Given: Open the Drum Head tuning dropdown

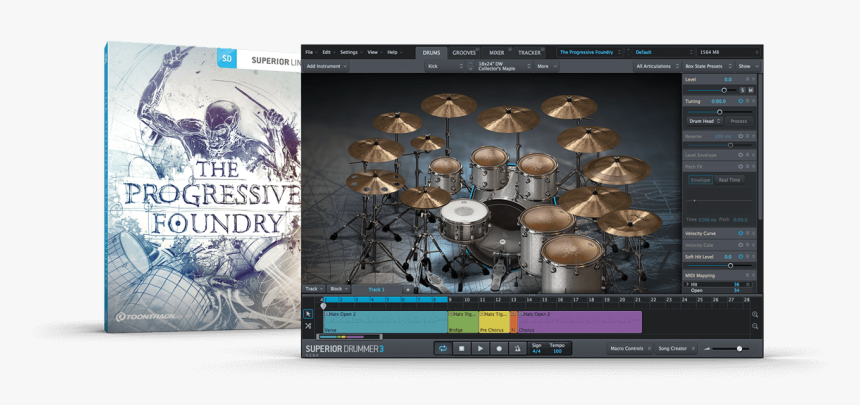Looking at the screenshot, I should 704,121.
